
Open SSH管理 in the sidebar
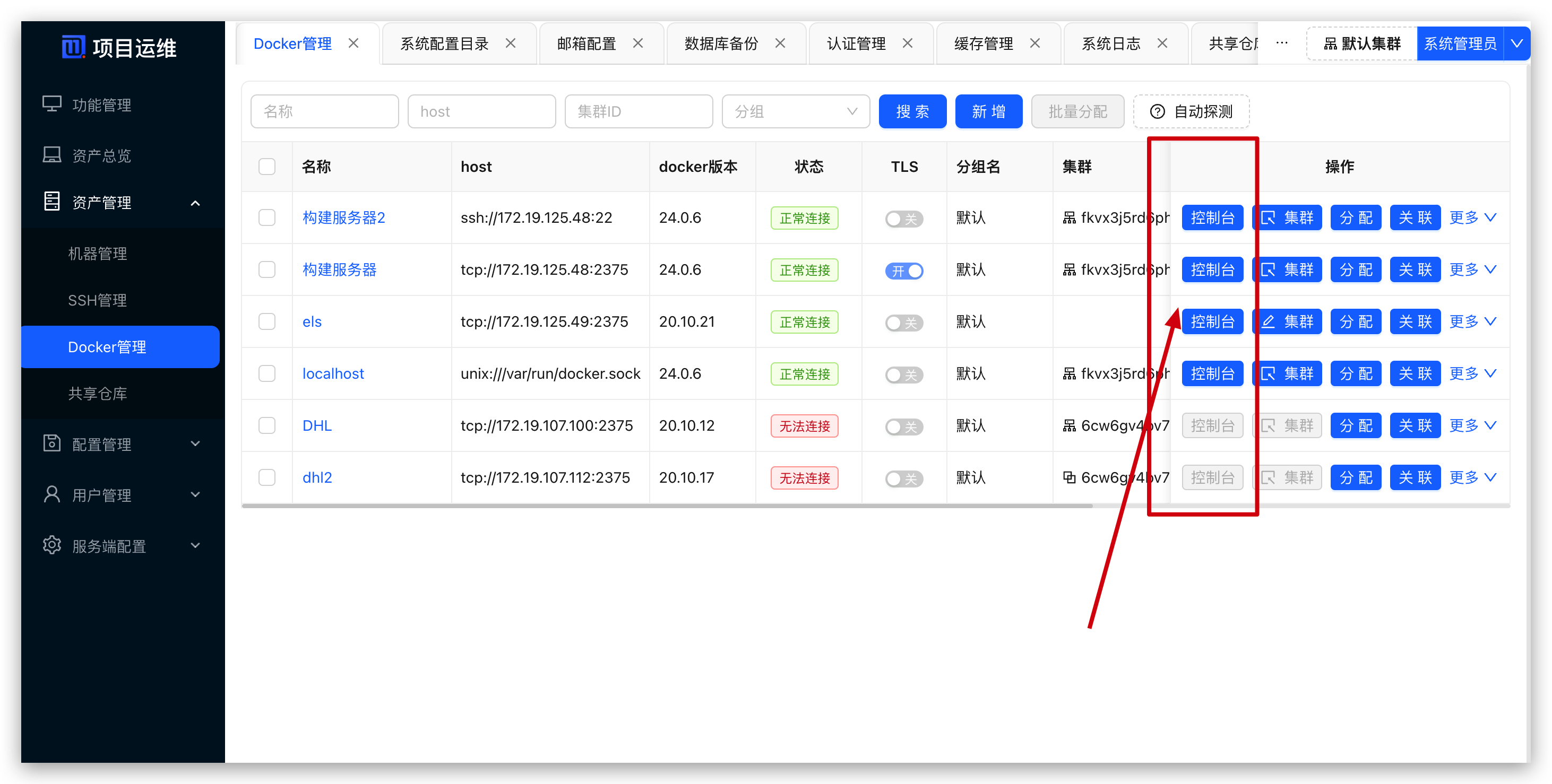click(97, 300)
